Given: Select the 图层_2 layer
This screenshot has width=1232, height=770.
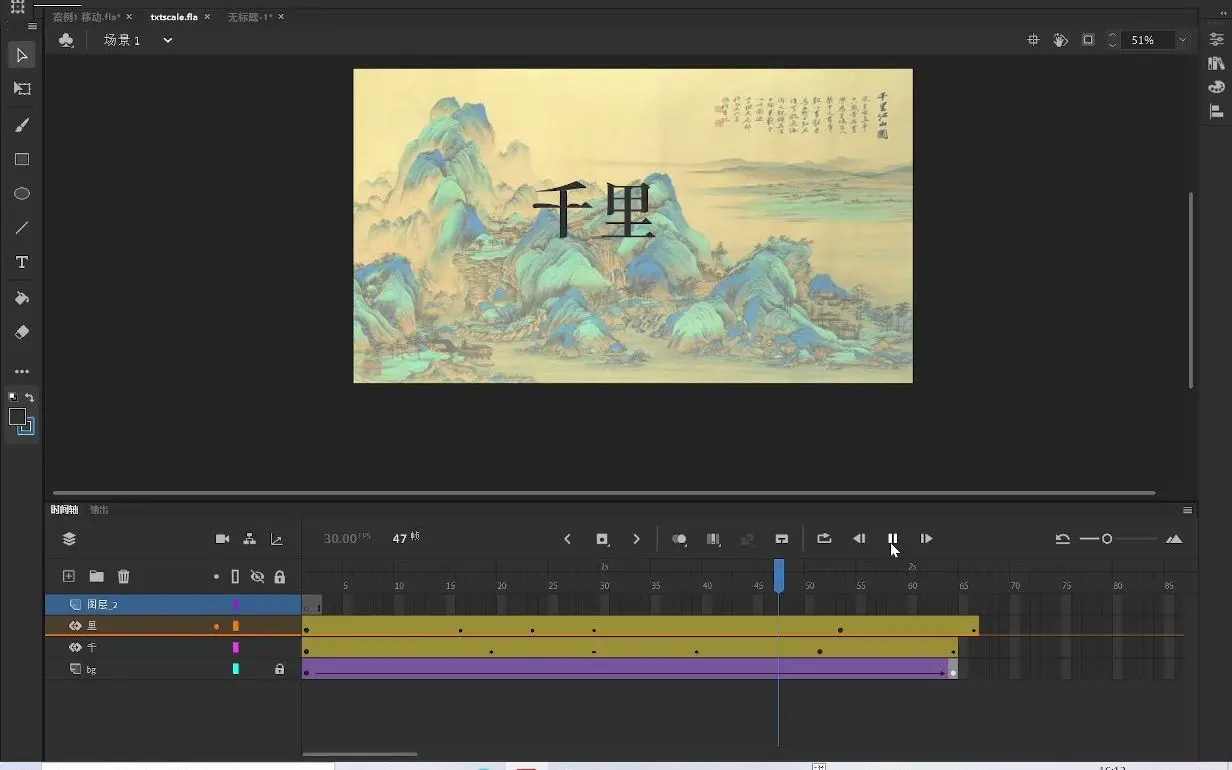Looking at the screenshot, I should pos(173,605).
